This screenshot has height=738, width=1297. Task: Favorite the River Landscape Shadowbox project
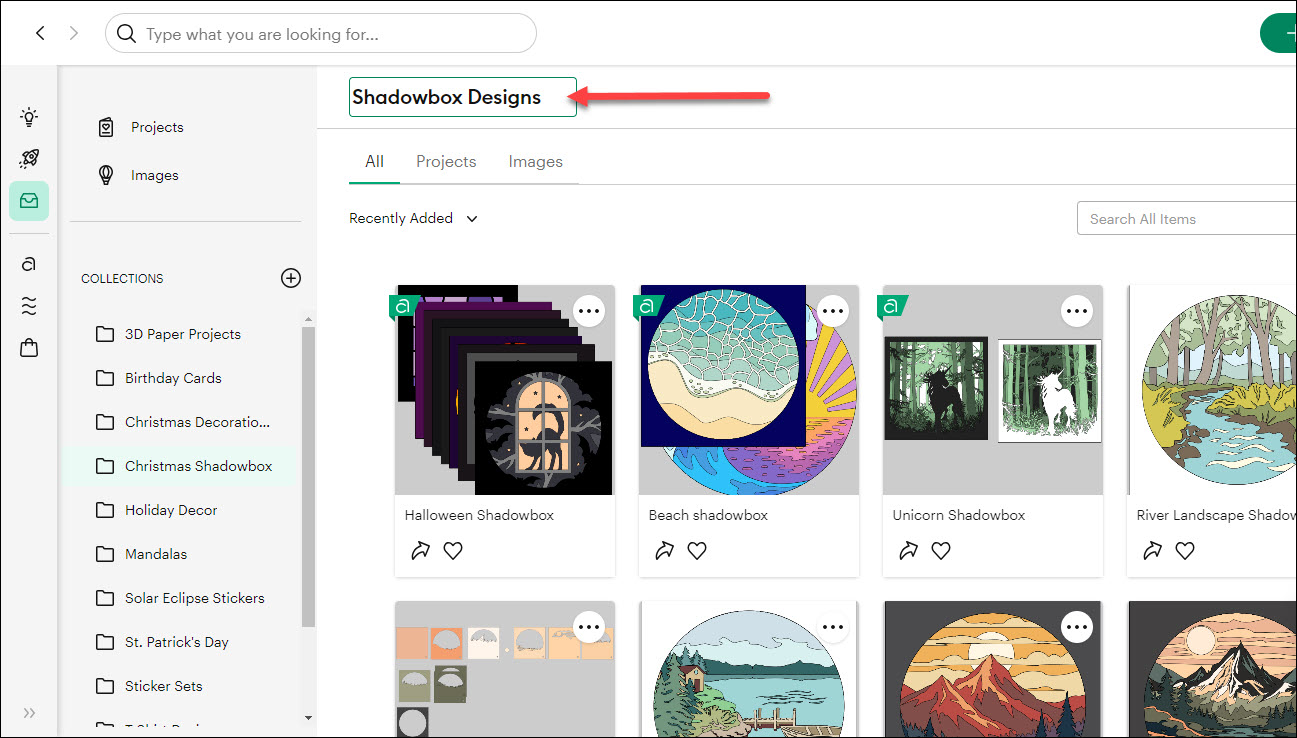pyautogui.click(x=1185, y=550)
